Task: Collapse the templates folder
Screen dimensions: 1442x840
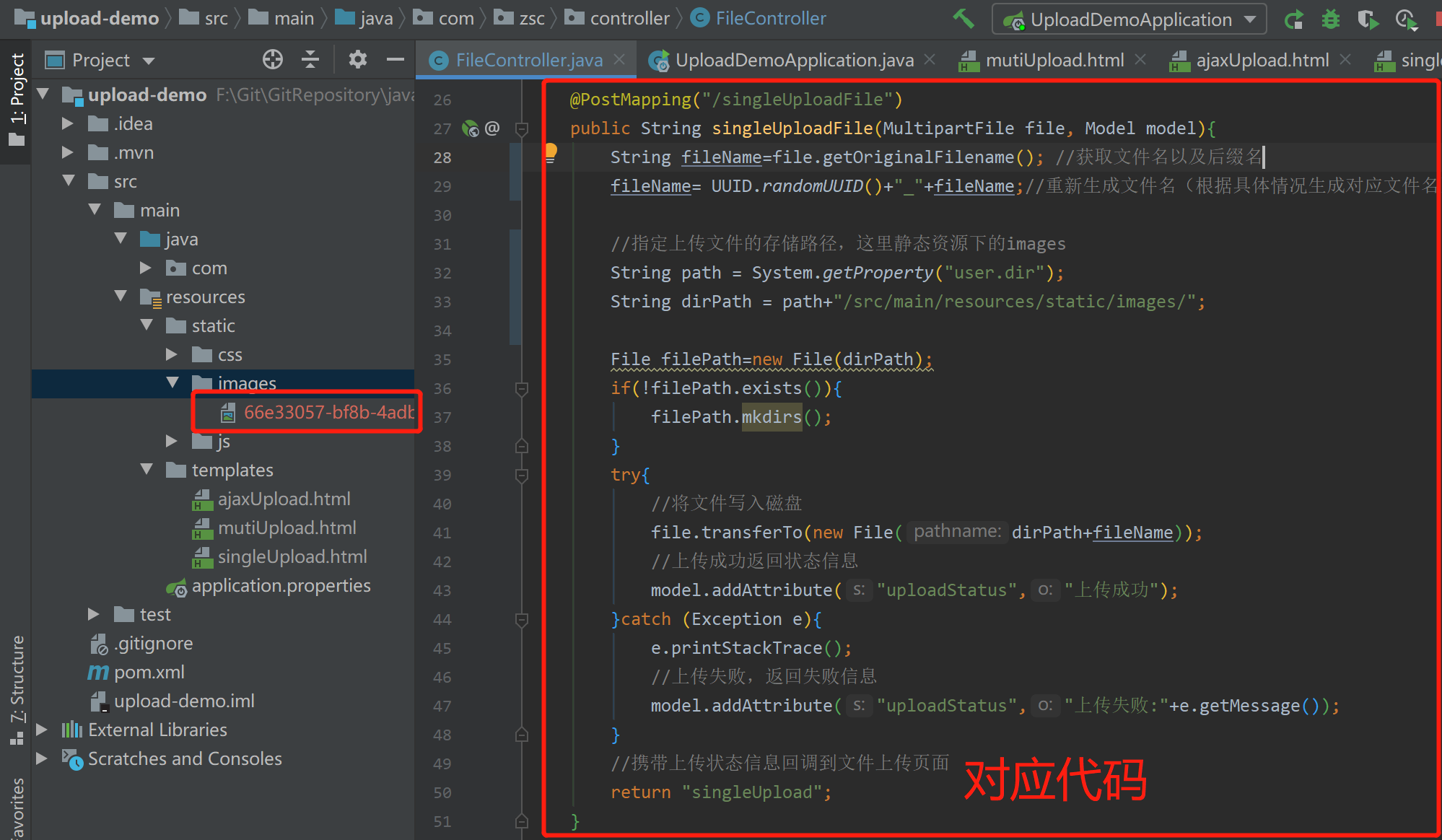Action: click(x=147, y=470)
